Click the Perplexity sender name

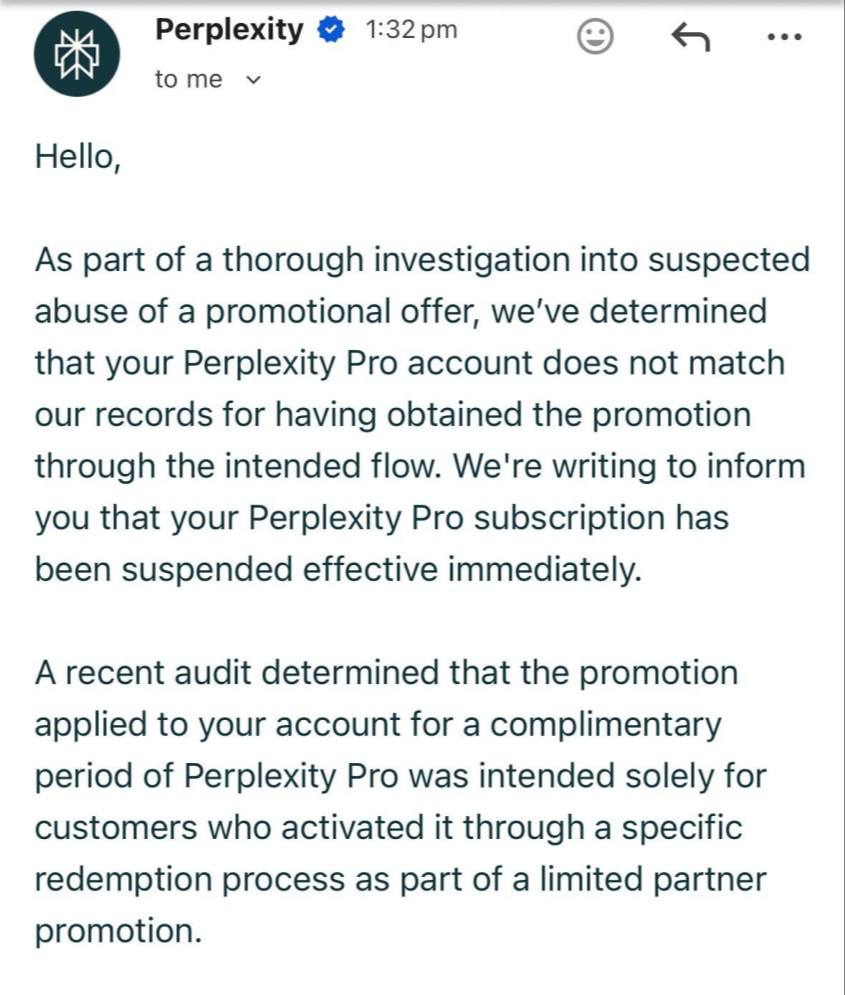click(x=229, y=31)
